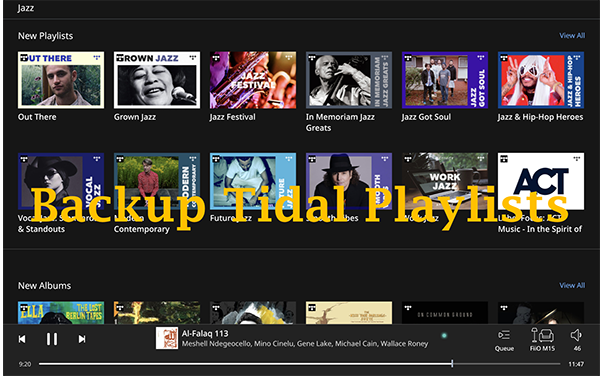
Task: Open the Grown Jazz playlist cover
Action: pos(157,80)
